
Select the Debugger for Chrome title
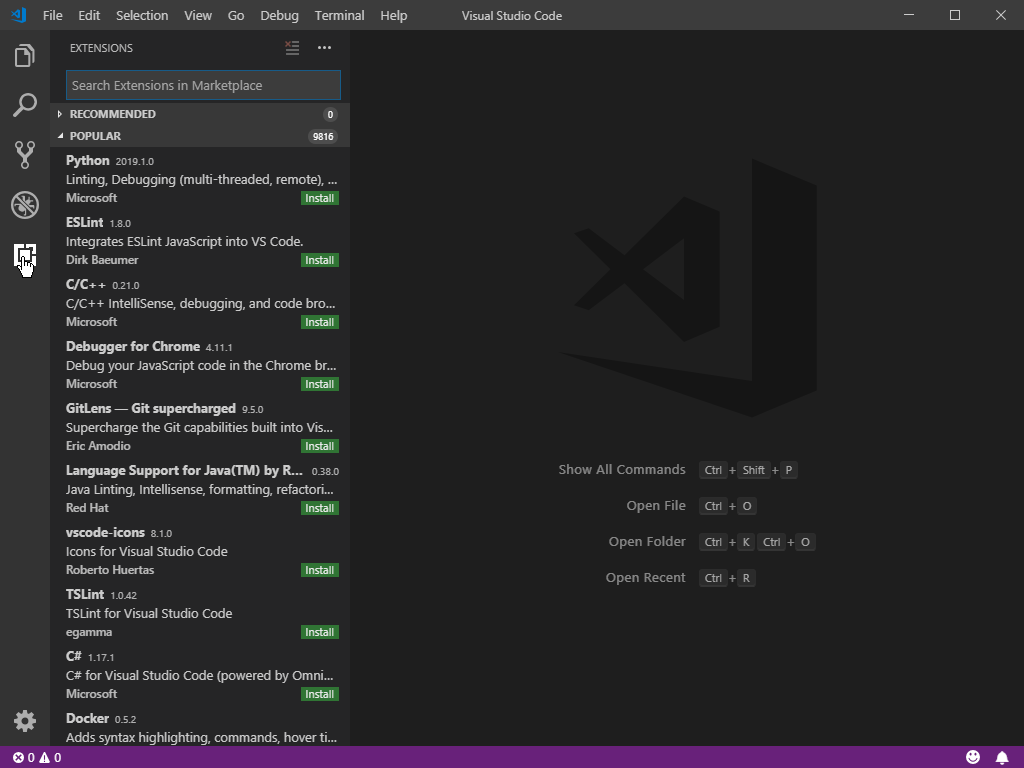(133, 347)
